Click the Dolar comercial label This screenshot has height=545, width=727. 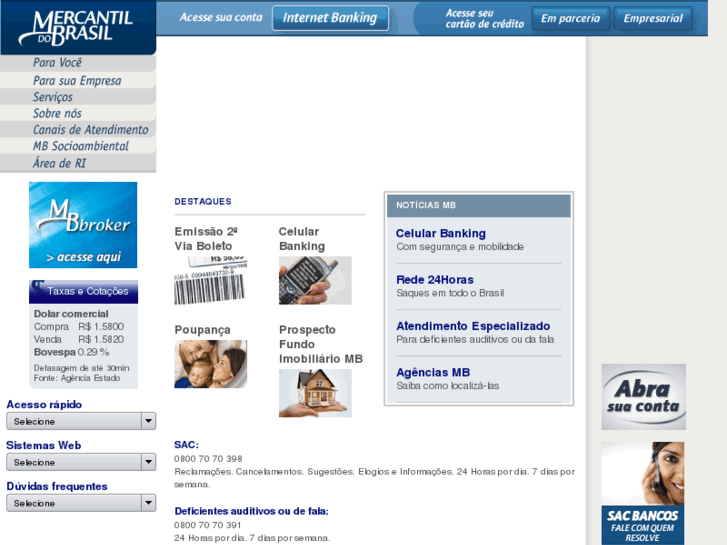tap(71, 314)
